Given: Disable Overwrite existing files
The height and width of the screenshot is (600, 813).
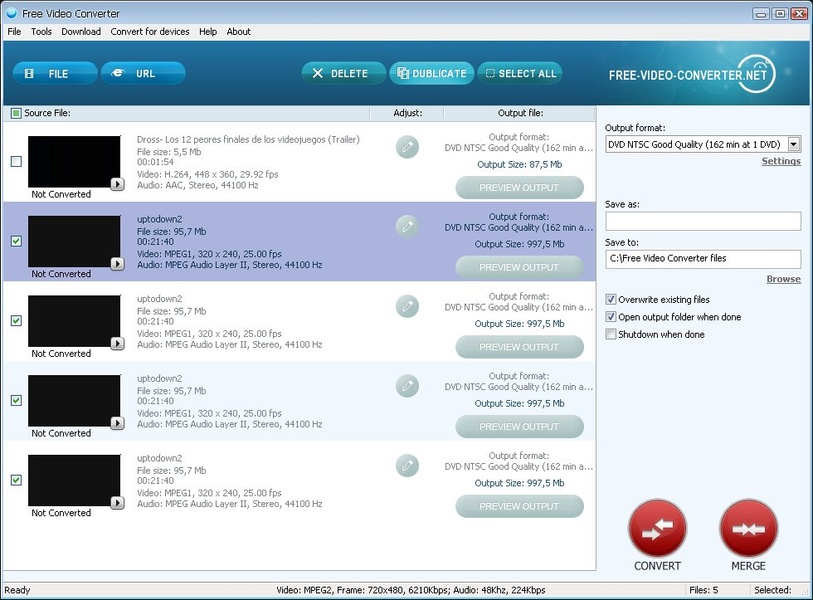Looking at the screenshot, I should coord(611,299).
